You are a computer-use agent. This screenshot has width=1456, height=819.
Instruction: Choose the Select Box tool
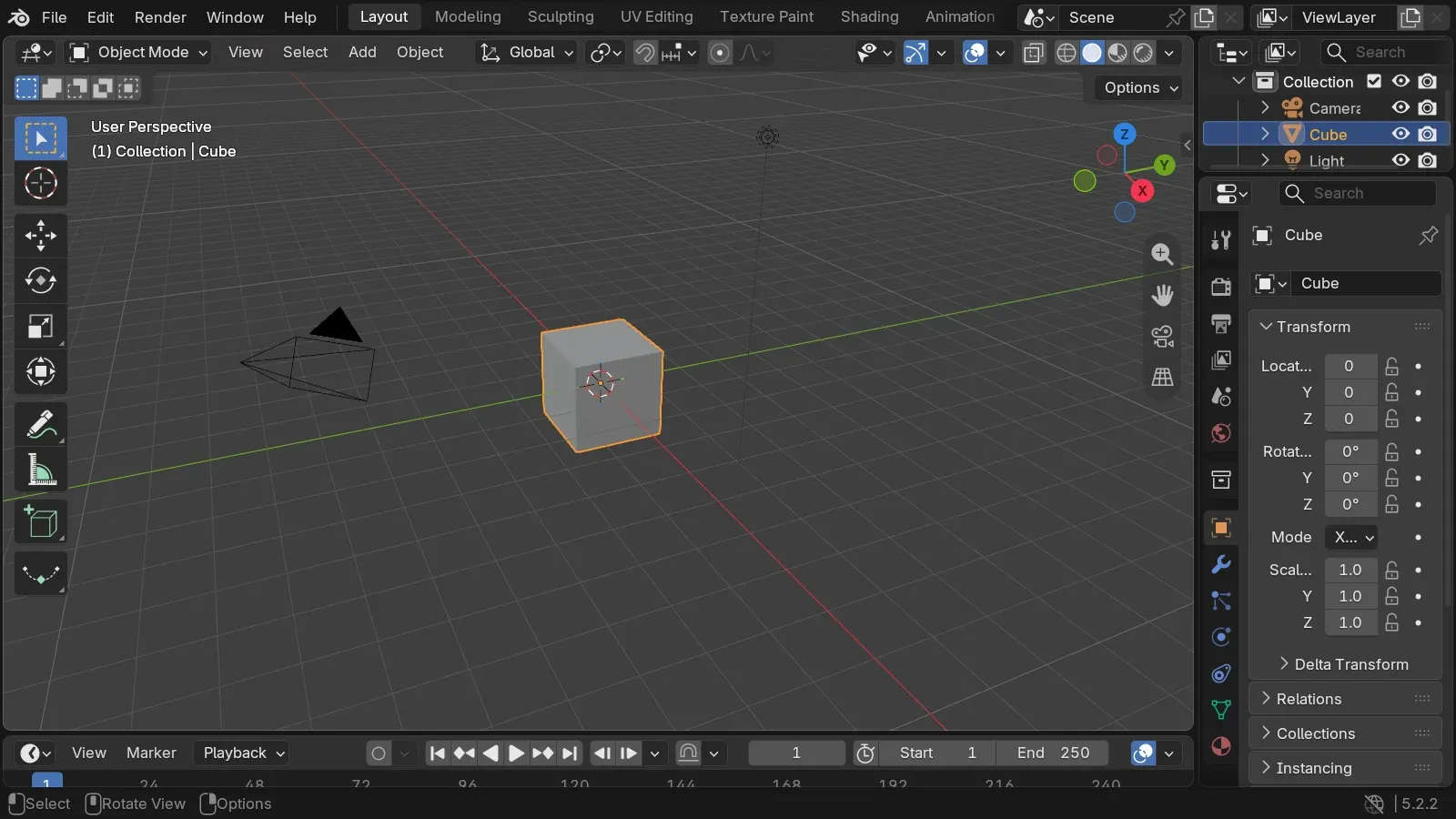(40, 138)
